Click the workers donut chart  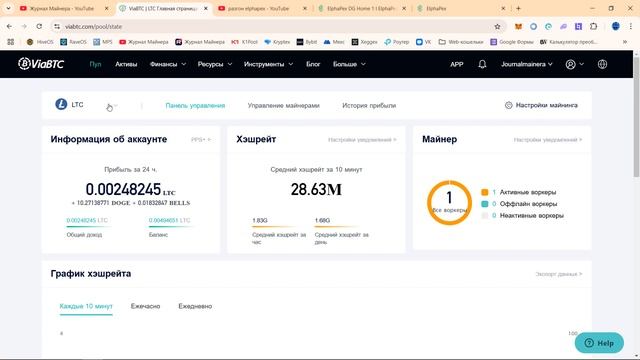449,202
